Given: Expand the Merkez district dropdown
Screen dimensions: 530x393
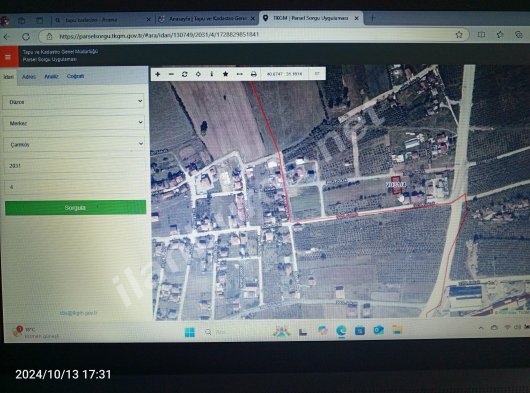Looking at the screenshot, I should pos(74,123).
